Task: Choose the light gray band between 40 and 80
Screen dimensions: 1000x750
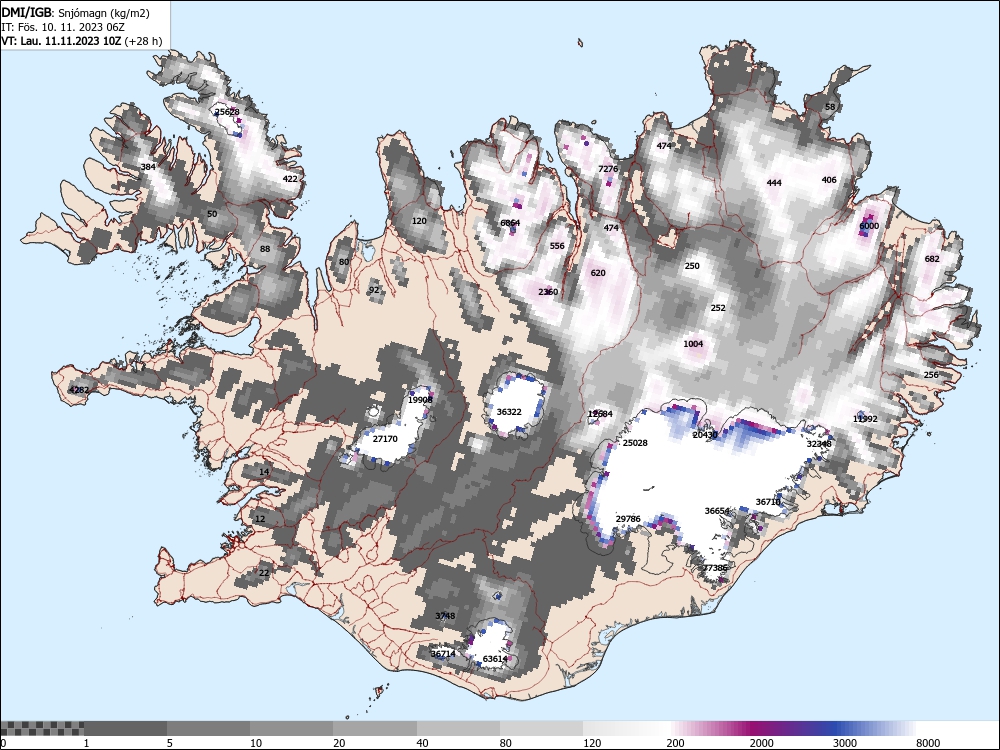Action: [459, 728]
